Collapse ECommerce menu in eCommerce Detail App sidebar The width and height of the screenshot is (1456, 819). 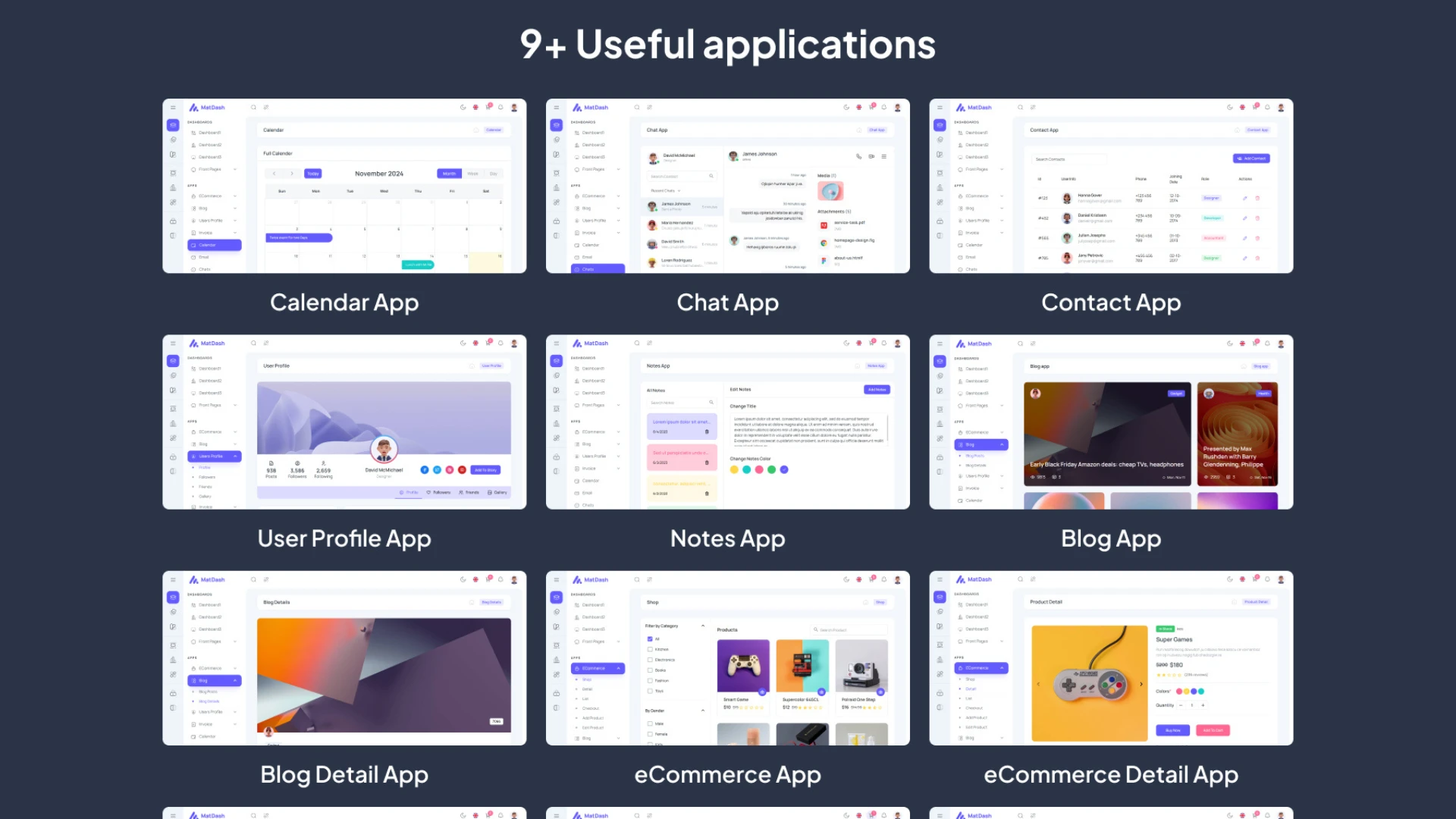tap(1002, 668)
